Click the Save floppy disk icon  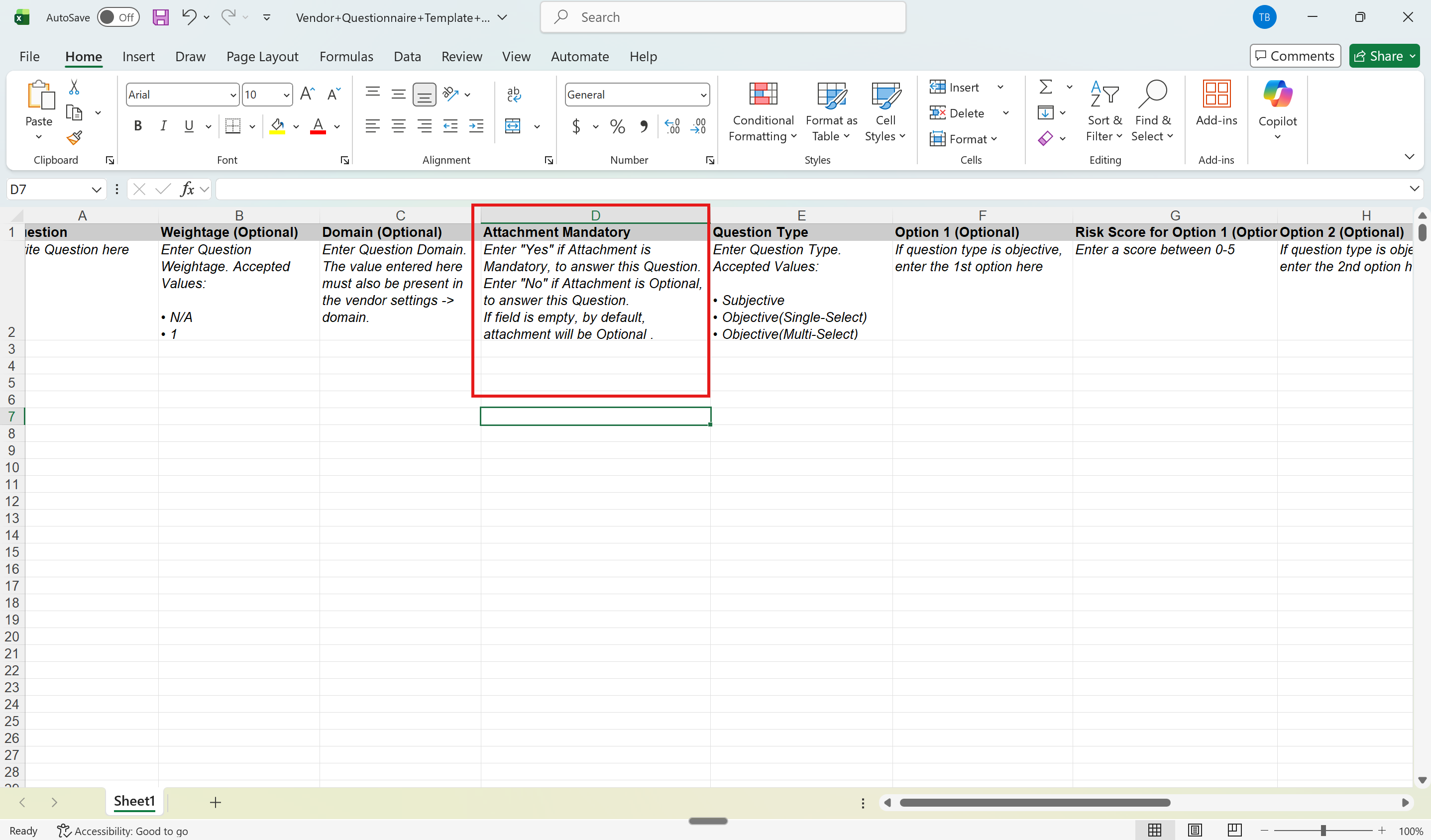pos(161,17)
